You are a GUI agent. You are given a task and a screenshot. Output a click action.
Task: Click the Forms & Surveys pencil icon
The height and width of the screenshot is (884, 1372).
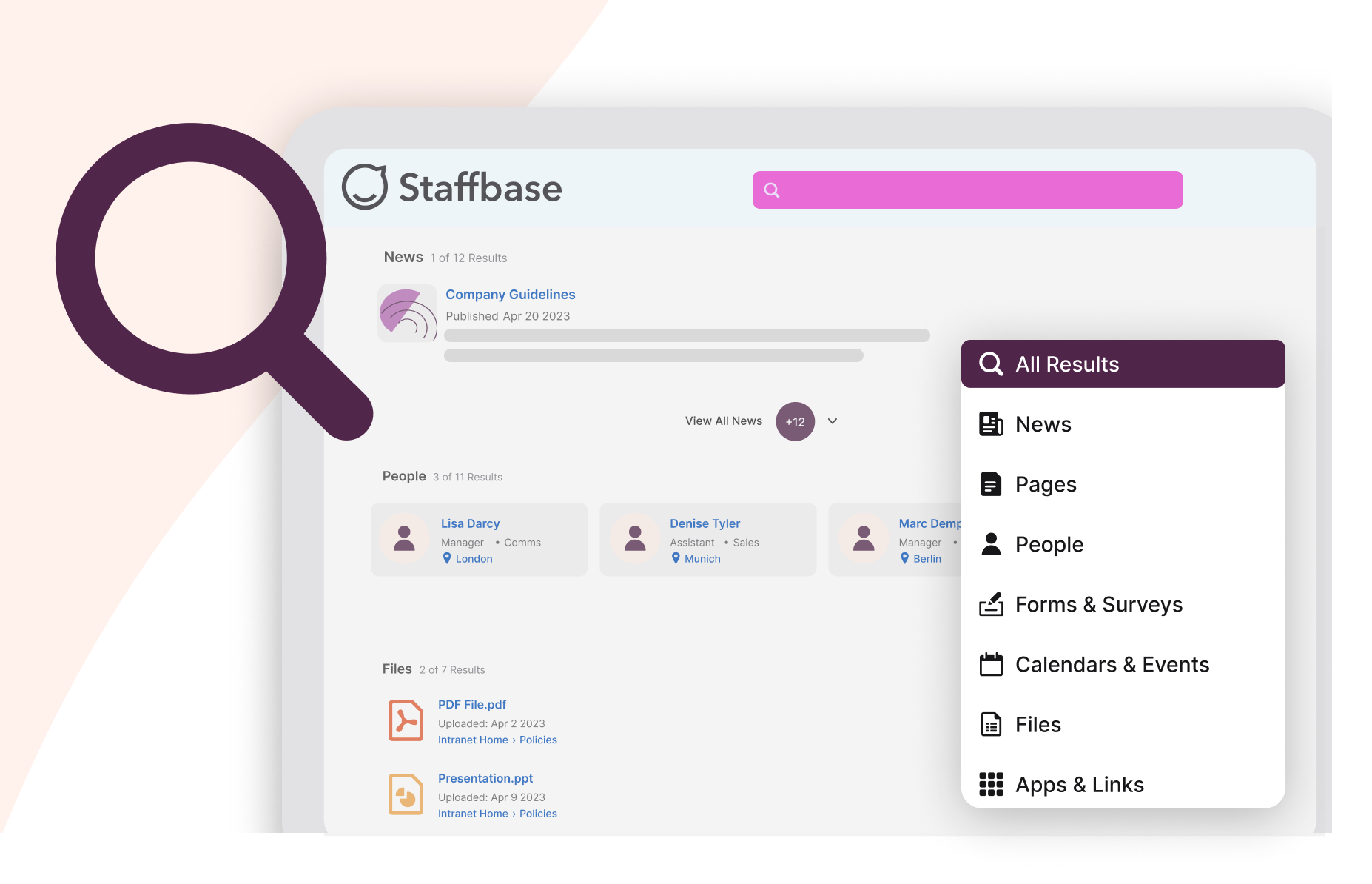(991, 604)
